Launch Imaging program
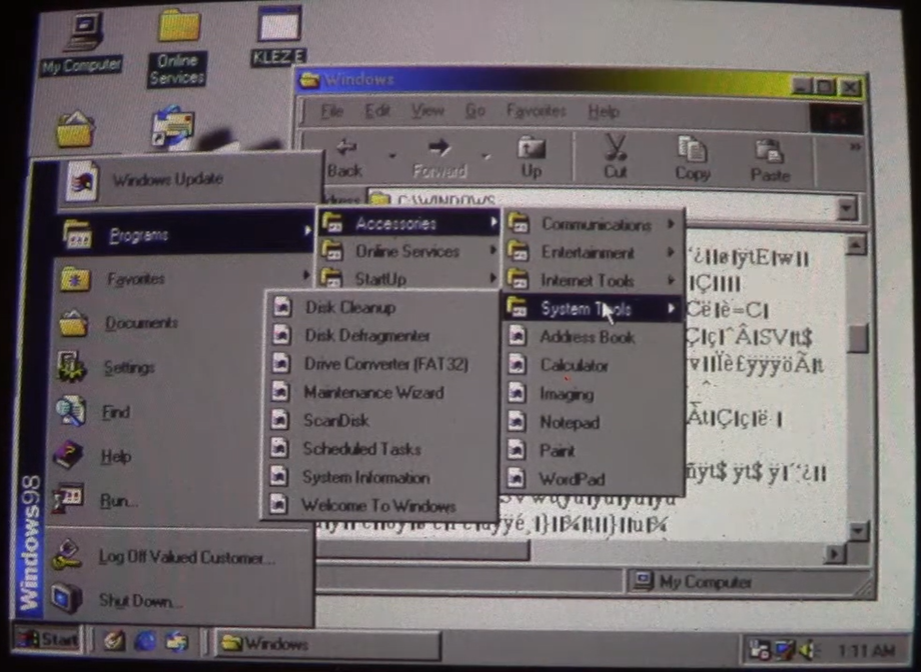This screenshot has width=921, height=672. pos(592,394)
